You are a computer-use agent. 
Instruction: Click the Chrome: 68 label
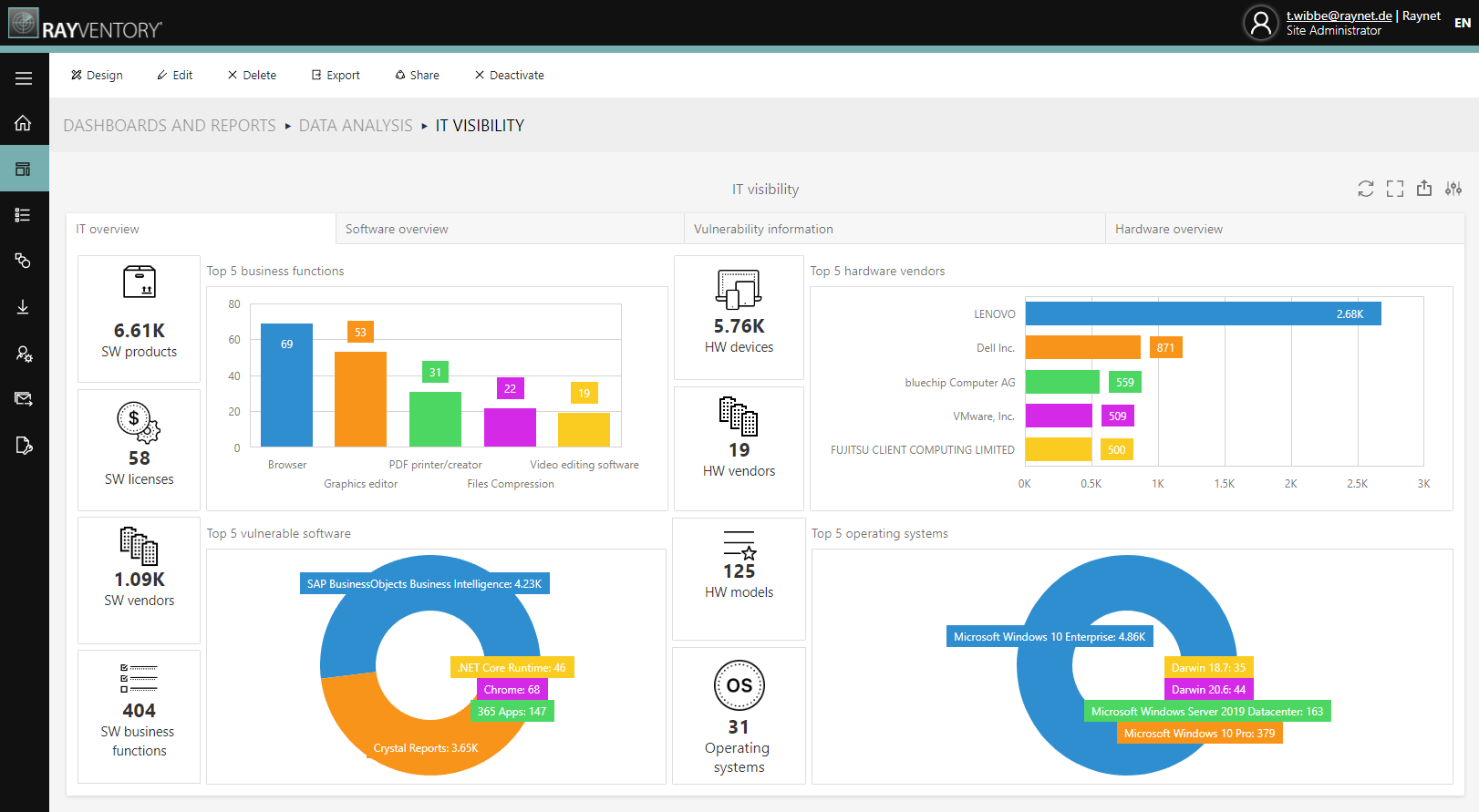click(512, 690)
